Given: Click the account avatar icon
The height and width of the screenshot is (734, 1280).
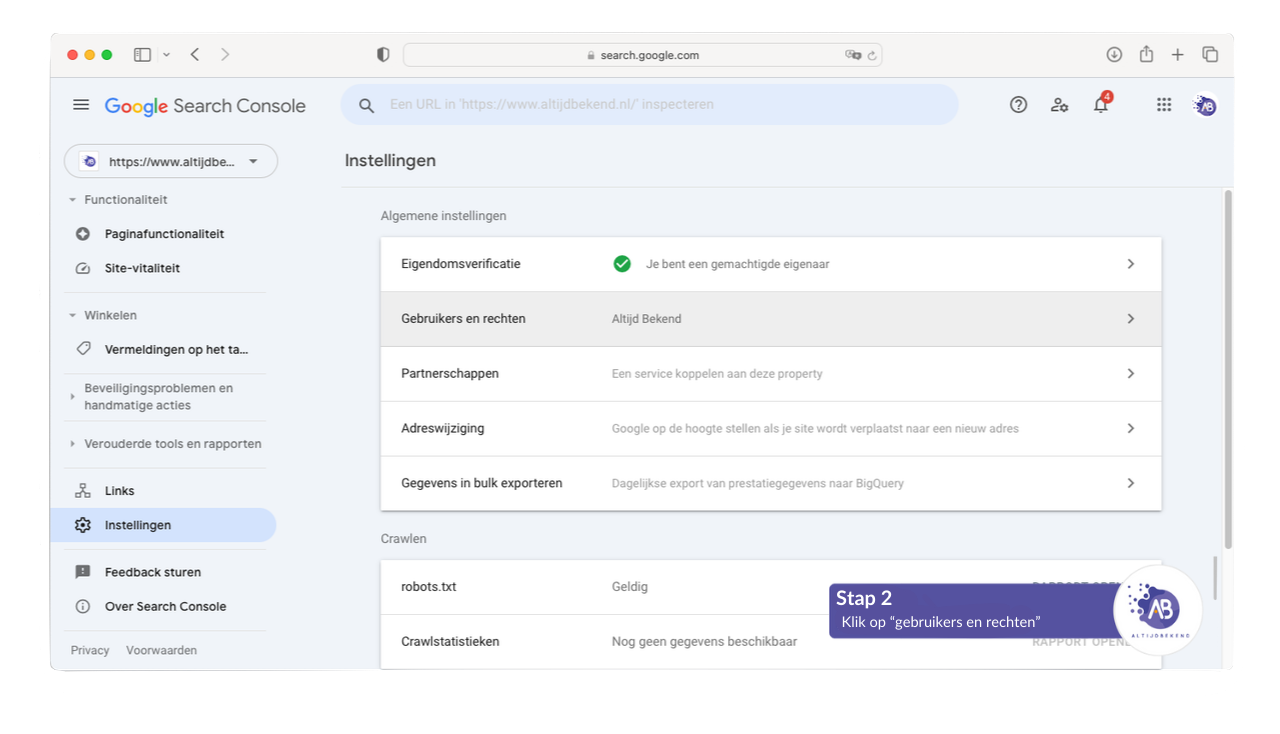Looking at the screenshot, I should [x=1206, y=105].
